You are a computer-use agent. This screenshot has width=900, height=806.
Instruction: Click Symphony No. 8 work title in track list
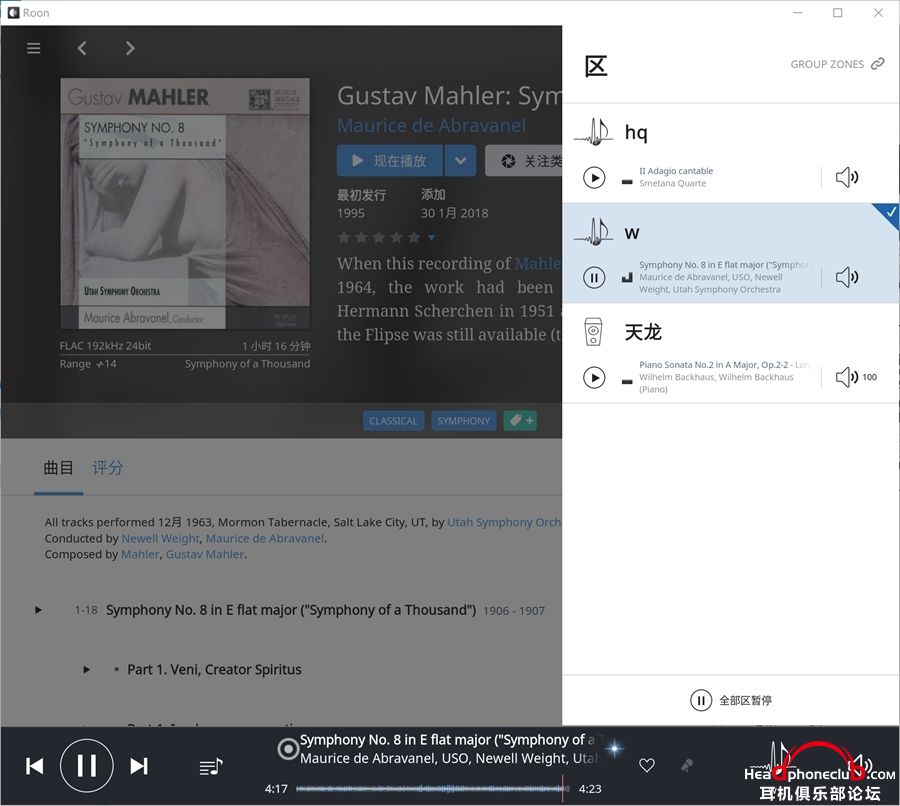pyautogui.click(x=291, y=610)
